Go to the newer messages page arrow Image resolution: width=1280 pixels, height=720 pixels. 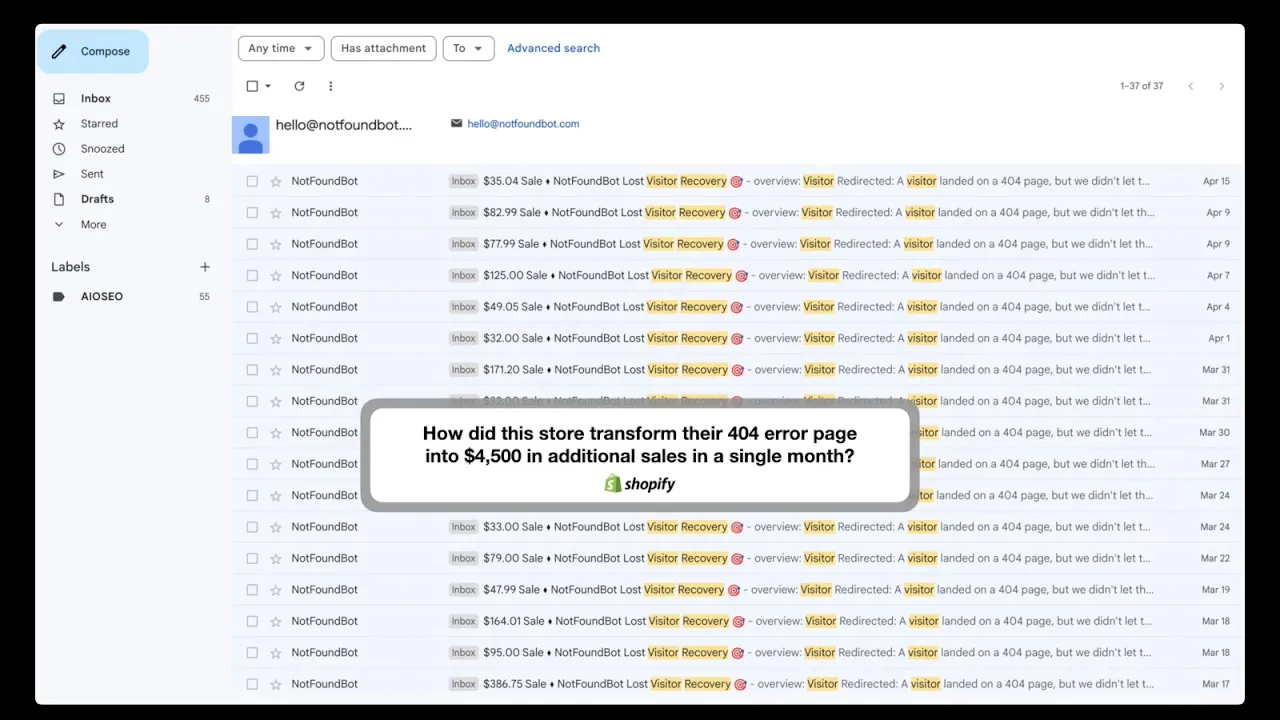[1190, 86]
